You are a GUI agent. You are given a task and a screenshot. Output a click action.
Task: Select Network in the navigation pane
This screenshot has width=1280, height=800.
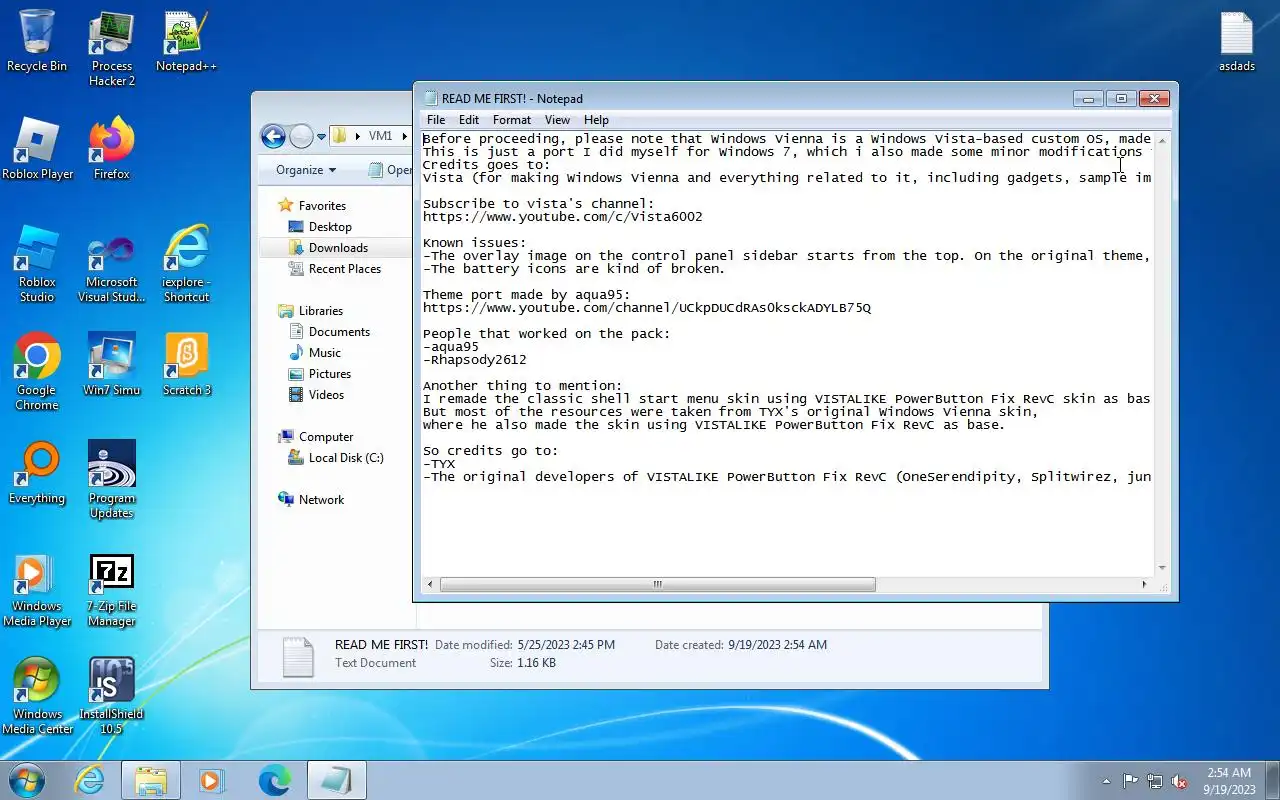coord(321,500)
